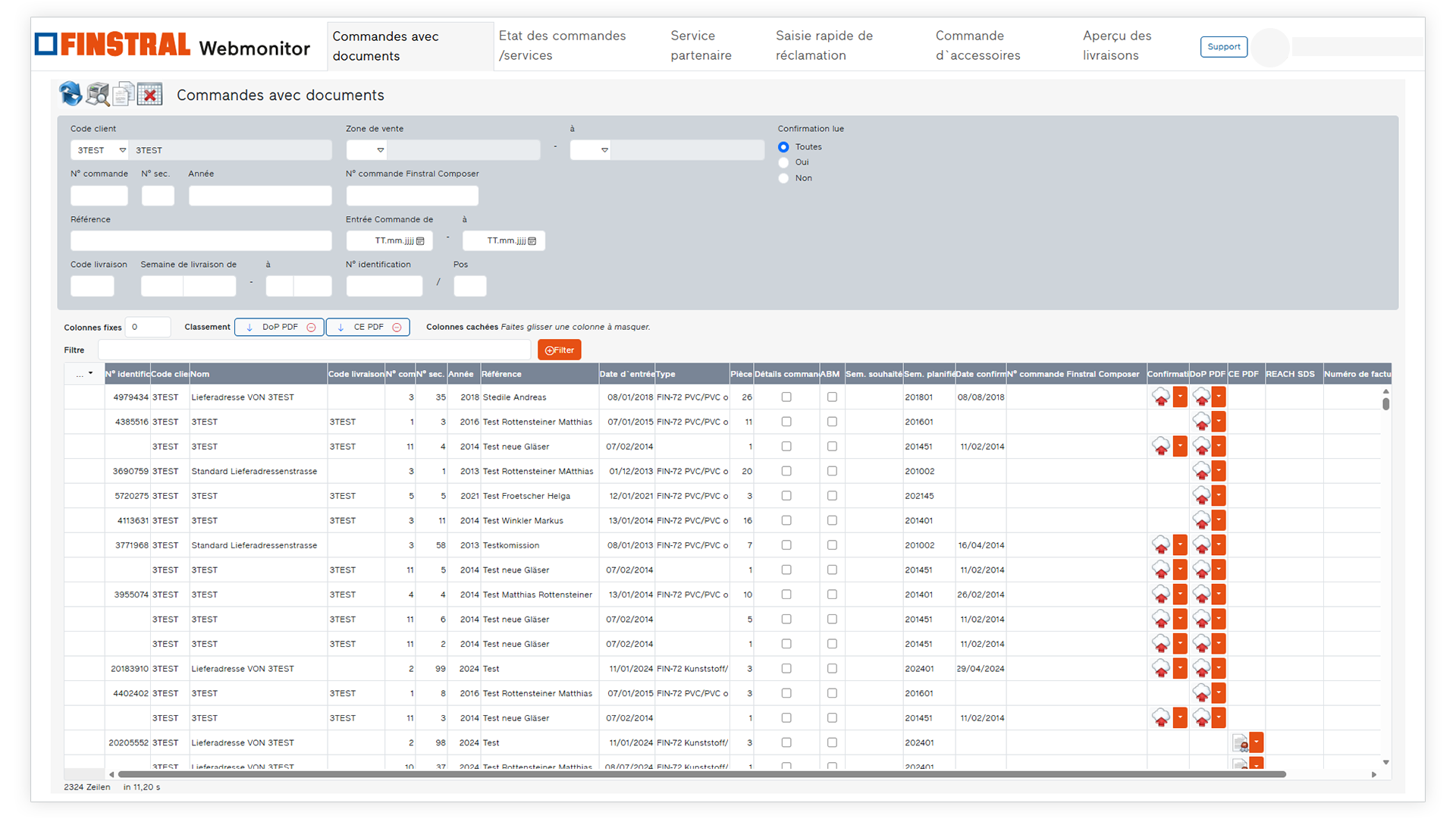The image size is (1456, 819).
Task: Click the CE PDF sort button
Action: pos(368,328)
